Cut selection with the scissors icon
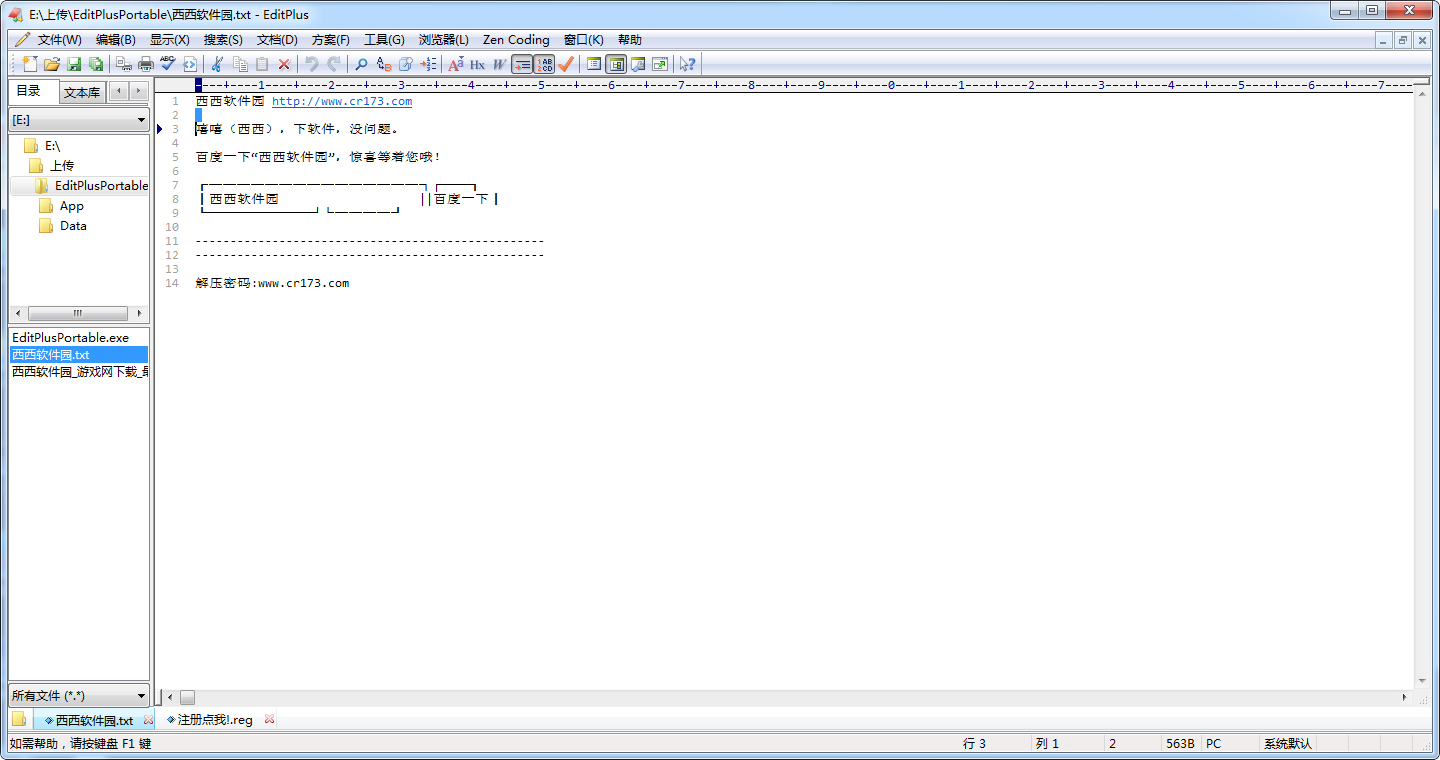Screen dimensions: 1440x760 pyautogui.click(x=217, y=64)
